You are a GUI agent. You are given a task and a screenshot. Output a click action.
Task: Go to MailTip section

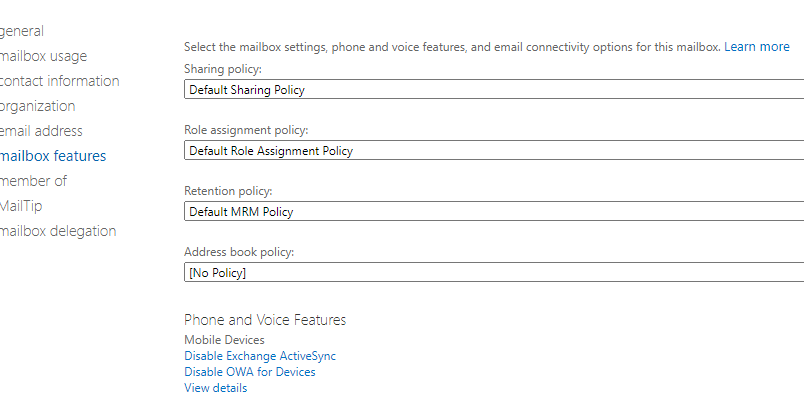tap(21, 206)
